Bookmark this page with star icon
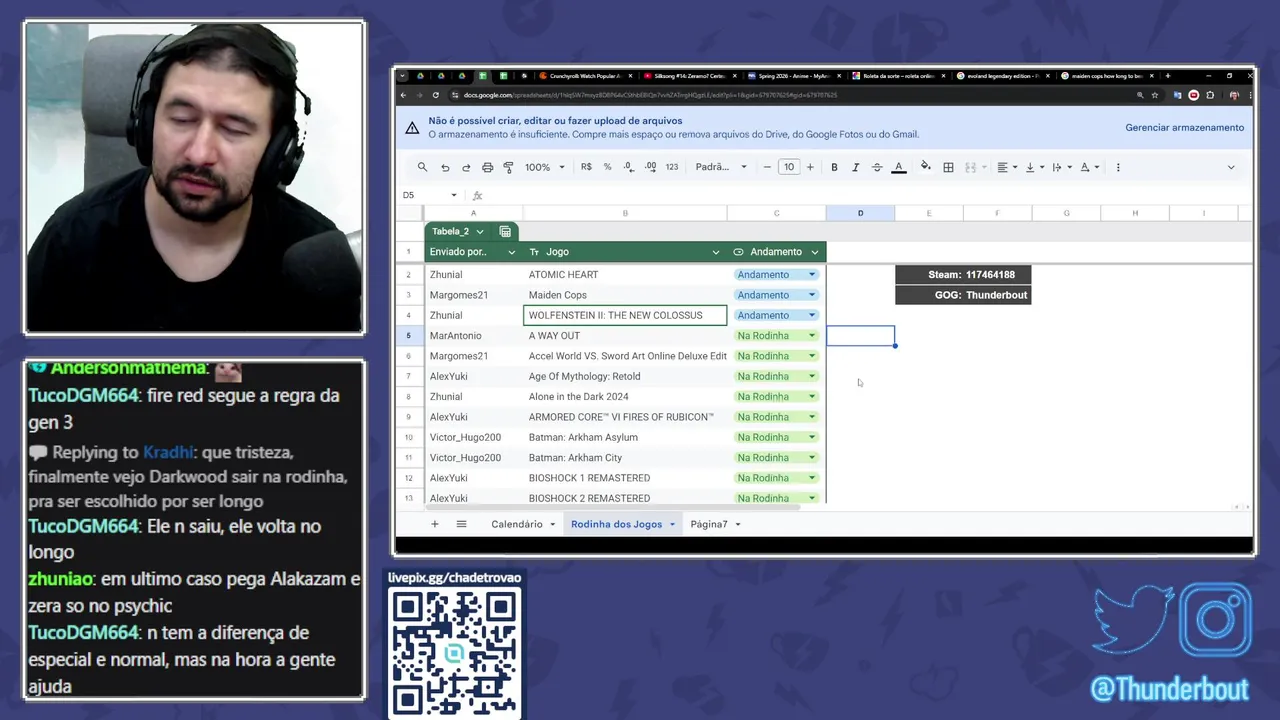1280x720 pixels. pyautogui.click(x=1155, y=95)
